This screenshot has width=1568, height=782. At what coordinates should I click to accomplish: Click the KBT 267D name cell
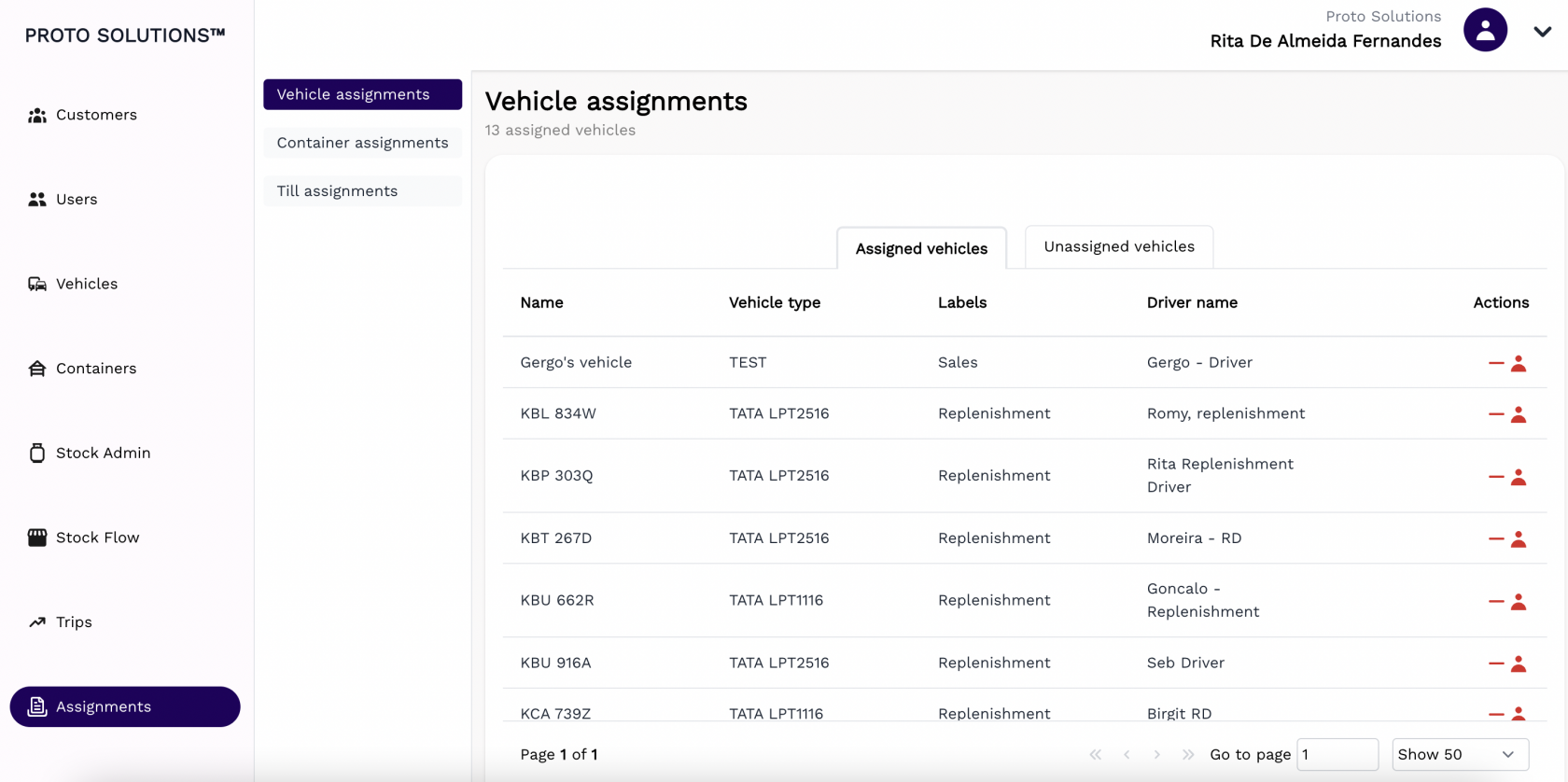tap(556, 538)
